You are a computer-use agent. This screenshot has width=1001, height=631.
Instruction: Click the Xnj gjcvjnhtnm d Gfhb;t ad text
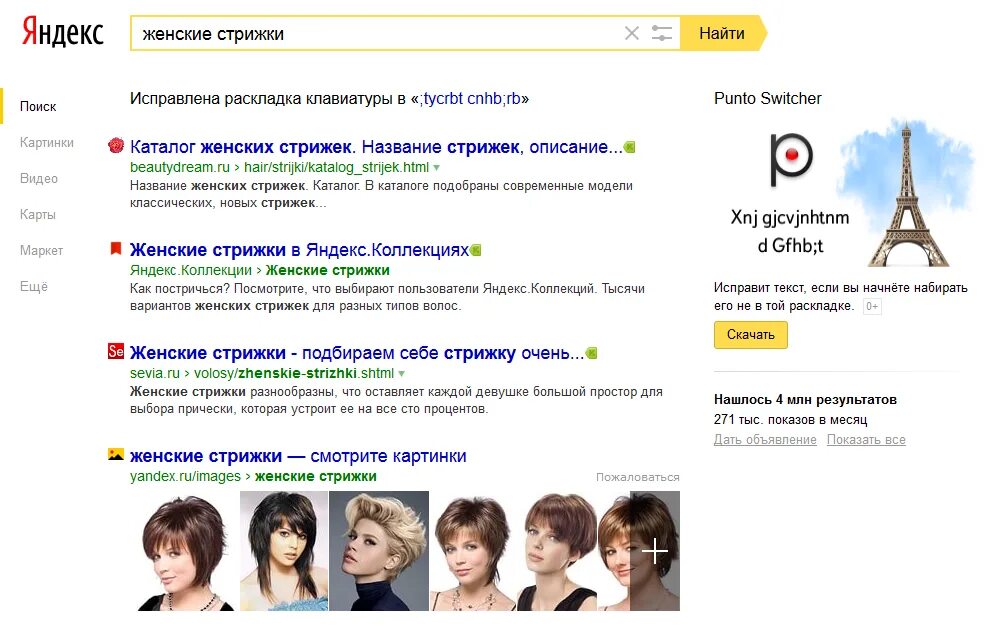(x=790, y=231)
